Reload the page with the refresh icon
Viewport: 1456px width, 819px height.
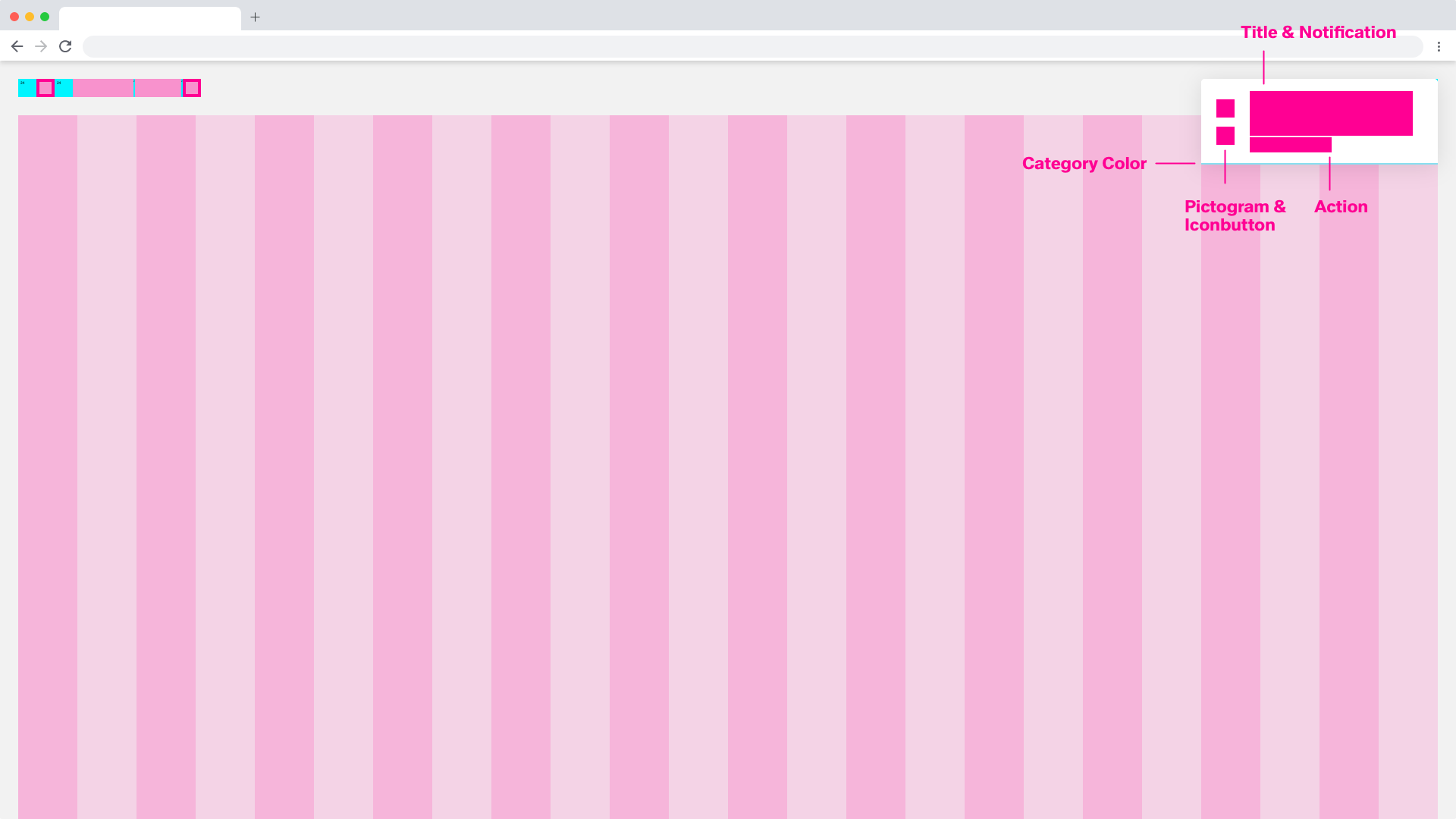pyautogui.click(x=65, y=46)
